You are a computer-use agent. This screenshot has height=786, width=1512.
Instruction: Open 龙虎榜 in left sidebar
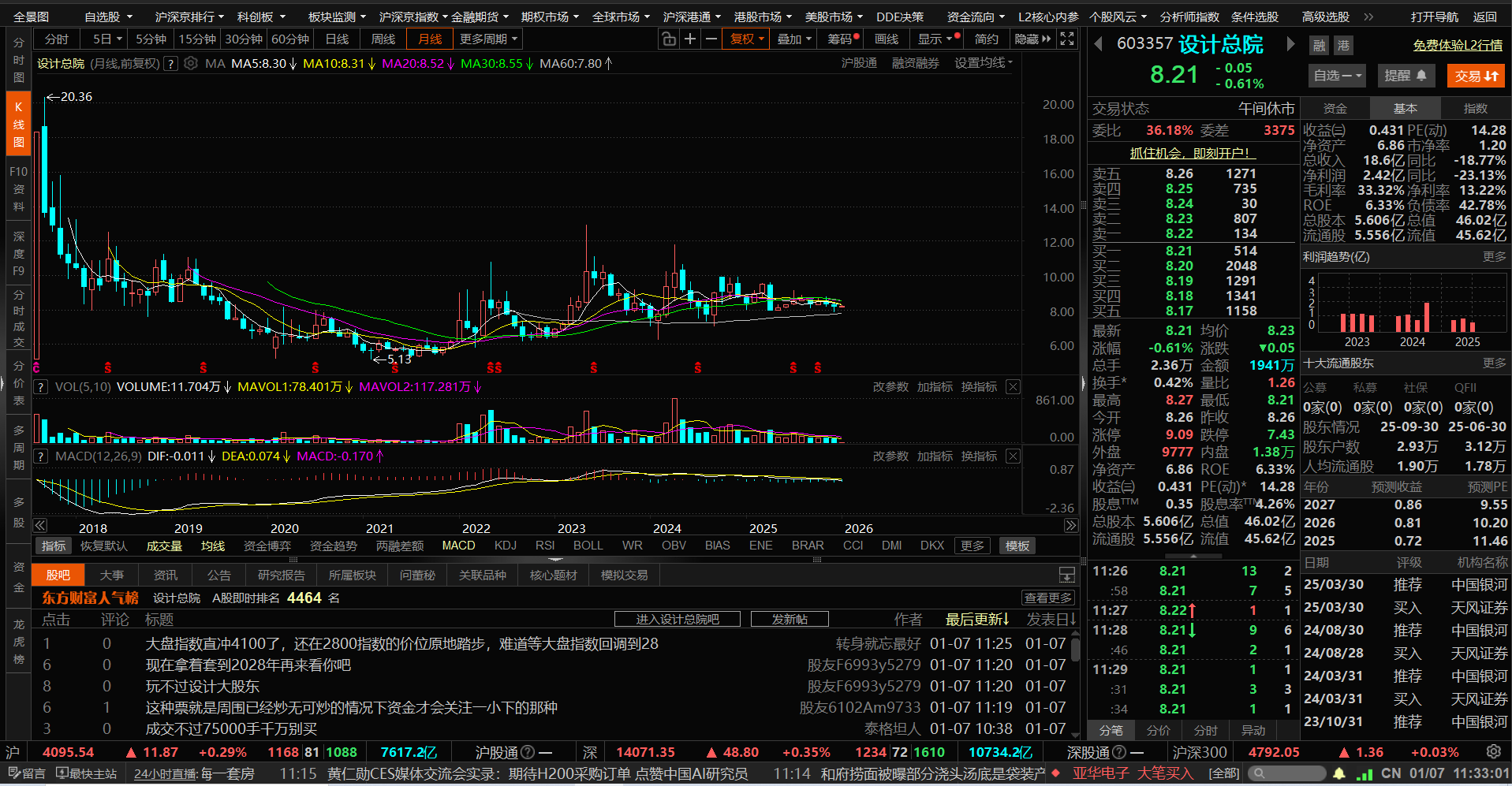(18, 642)
